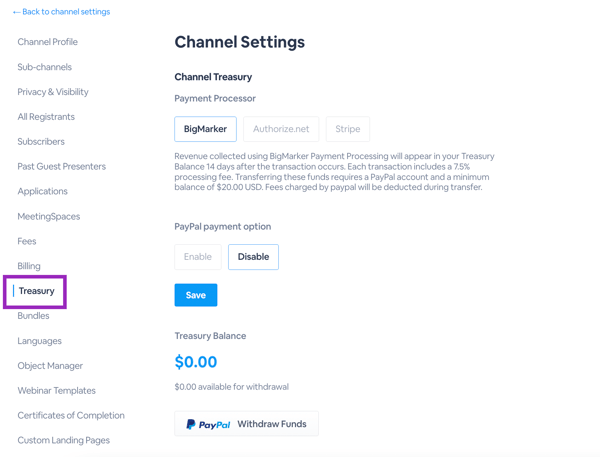Disable the PayPal payment option
Screen dimensions: 600x457
253,257
